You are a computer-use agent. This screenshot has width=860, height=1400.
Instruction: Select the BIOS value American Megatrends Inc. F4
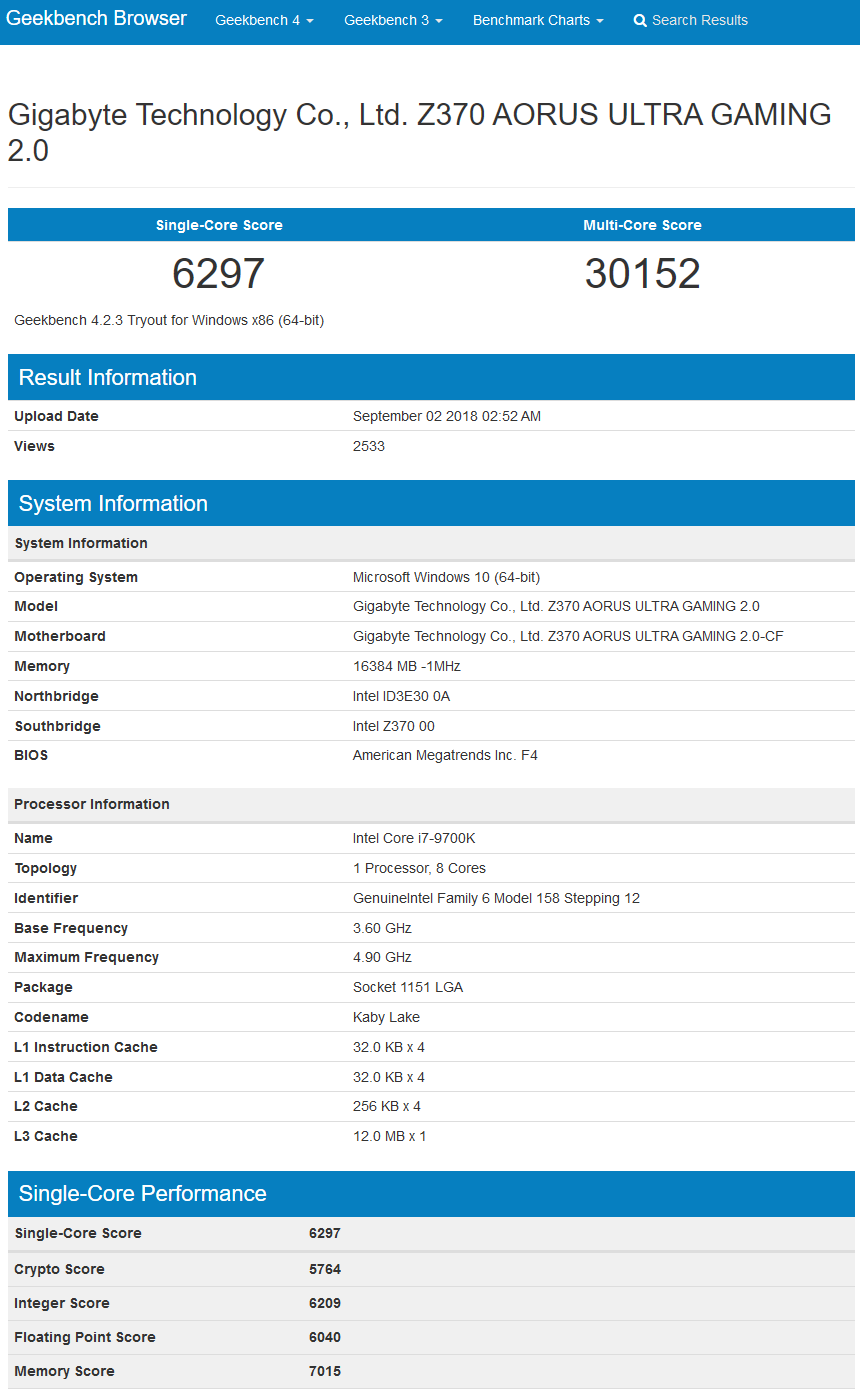[x=445, y=755]
